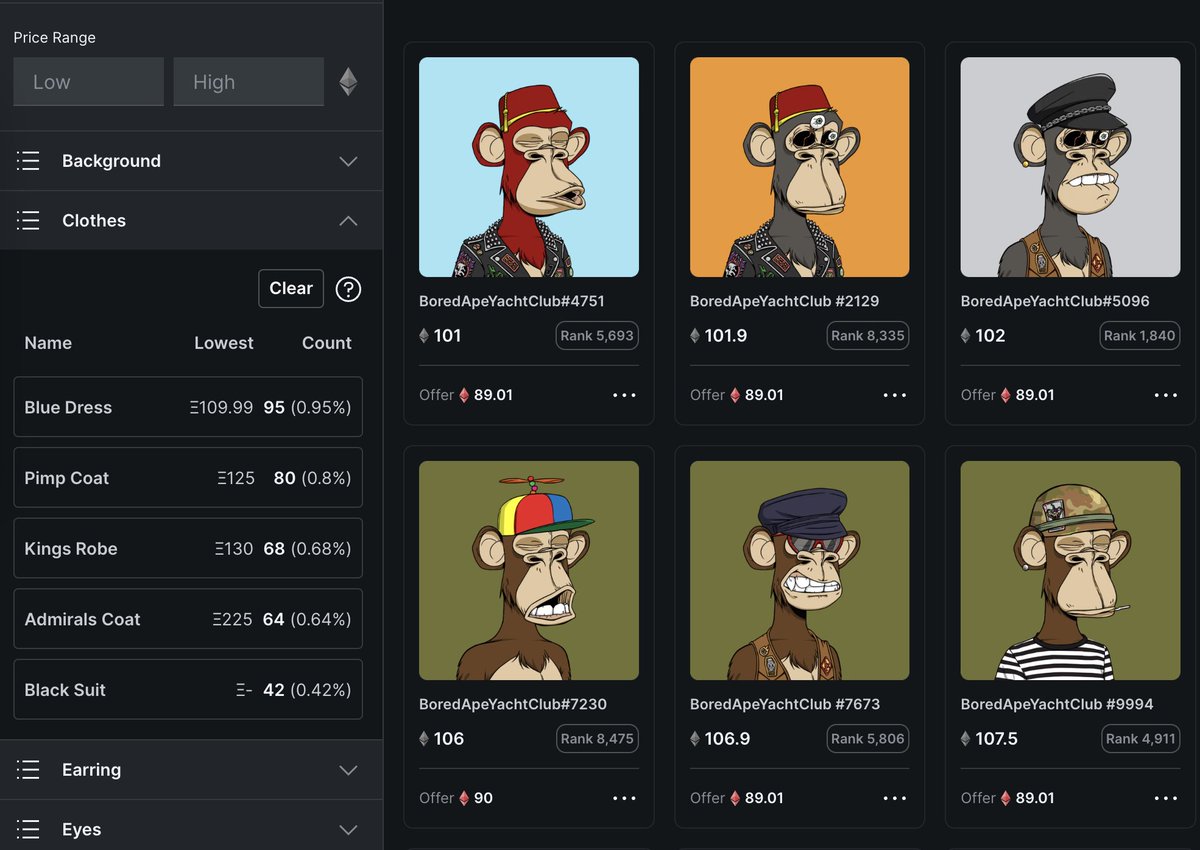Image resolution: width=1200 pixels, height=850 pixels.
Task: Click the ETH icon beside price 106
Action: [x=424, y=739]
